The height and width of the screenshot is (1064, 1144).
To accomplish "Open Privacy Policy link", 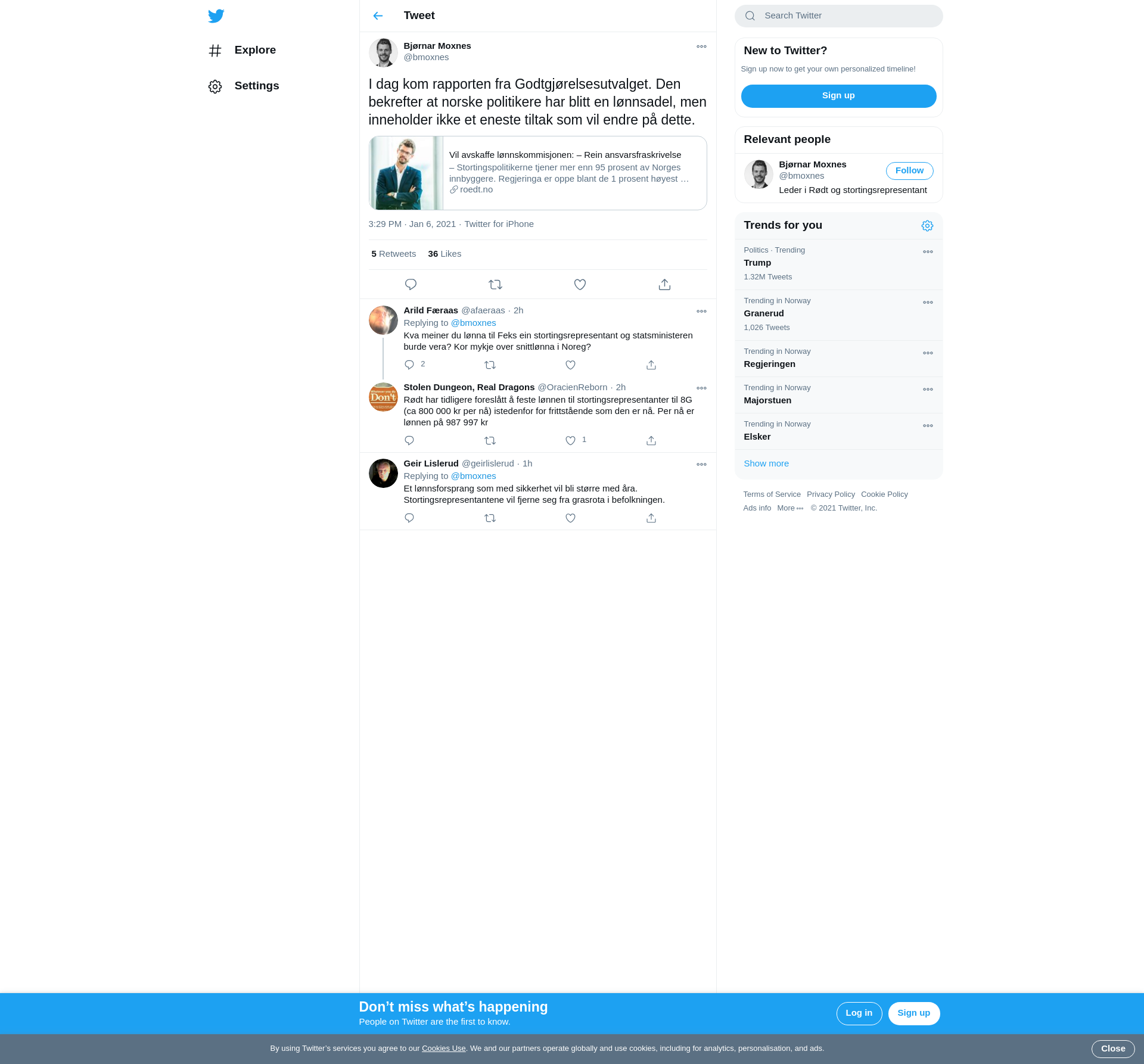I will pos(831,494).
